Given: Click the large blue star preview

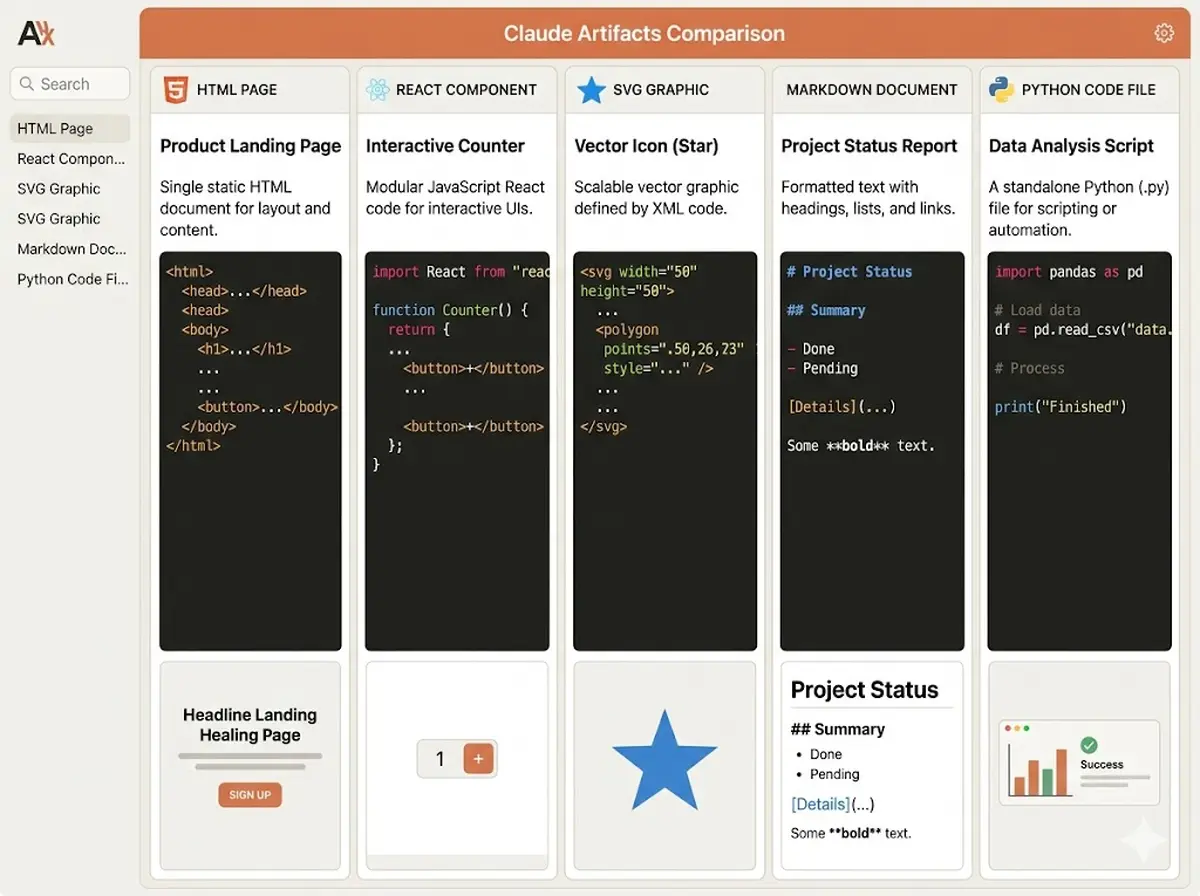Looking at the screenshot, I should 664,760.
